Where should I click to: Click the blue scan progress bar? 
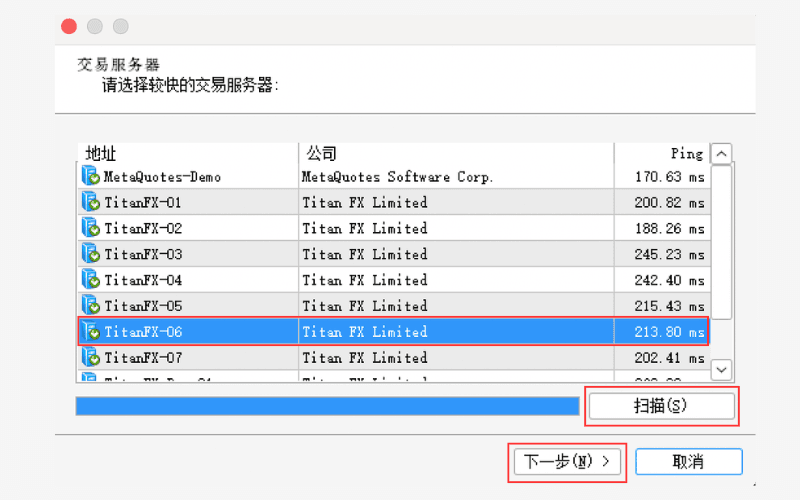point(328,406)
